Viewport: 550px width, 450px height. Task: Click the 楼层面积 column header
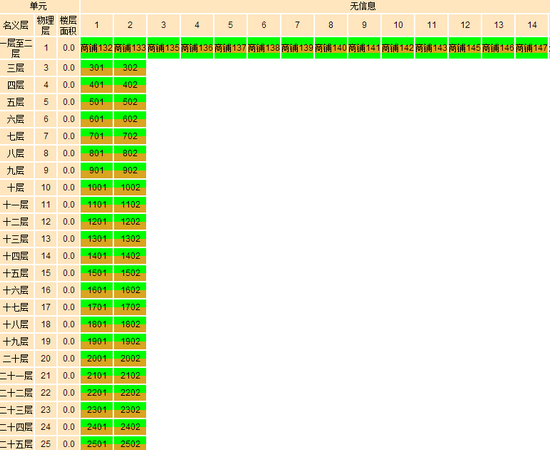pyautogui.click(x=68, y=25)
